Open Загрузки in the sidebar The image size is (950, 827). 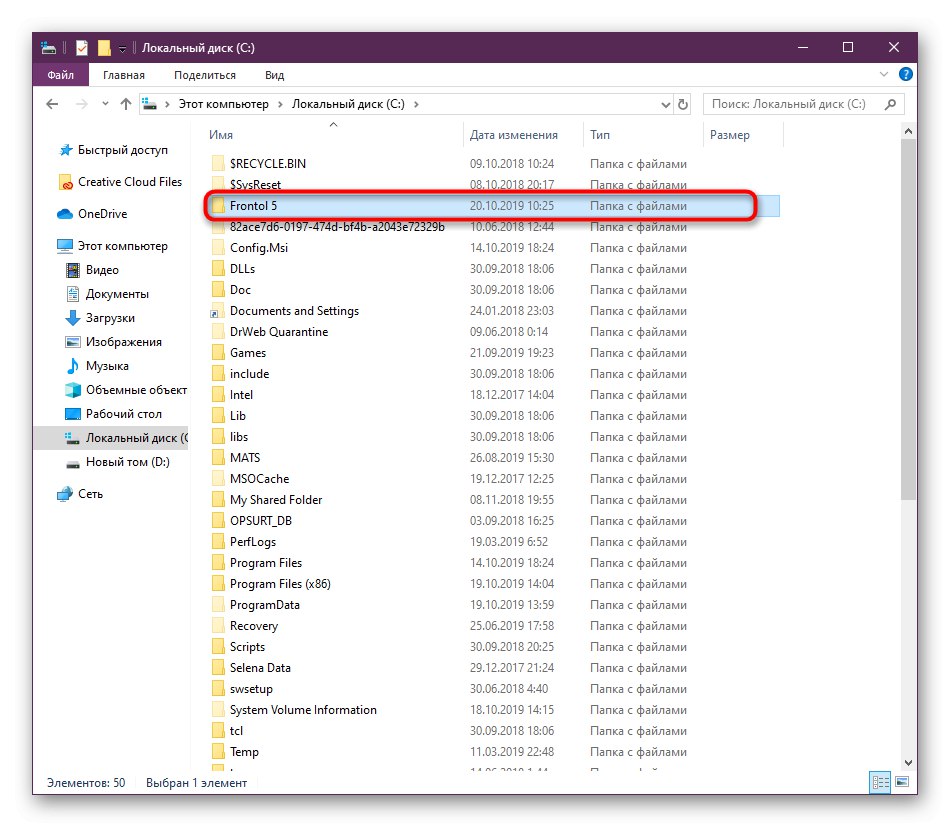tap(100, 318)
